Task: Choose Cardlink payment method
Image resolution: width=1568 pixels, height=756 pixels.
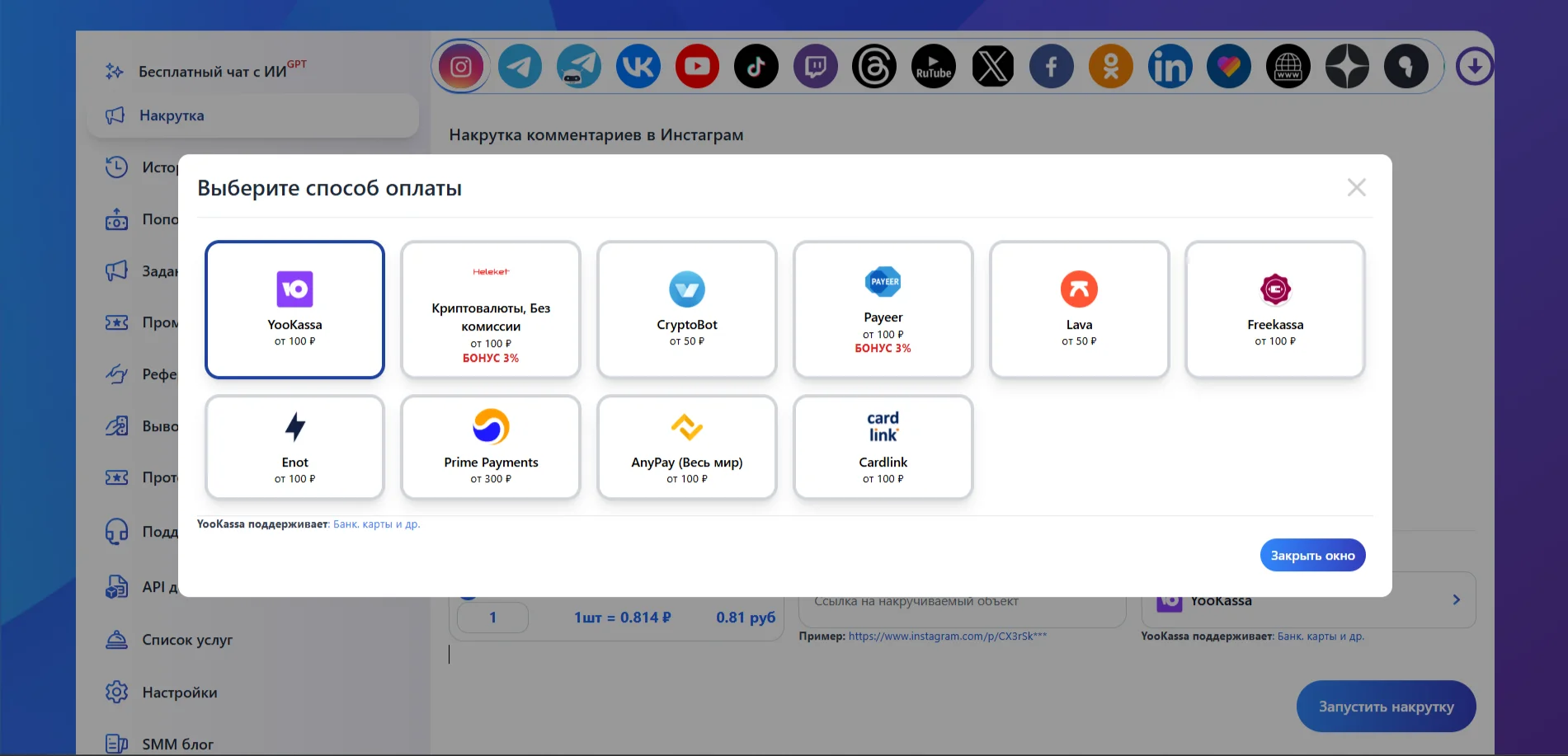Action: [x=883, y=447]
